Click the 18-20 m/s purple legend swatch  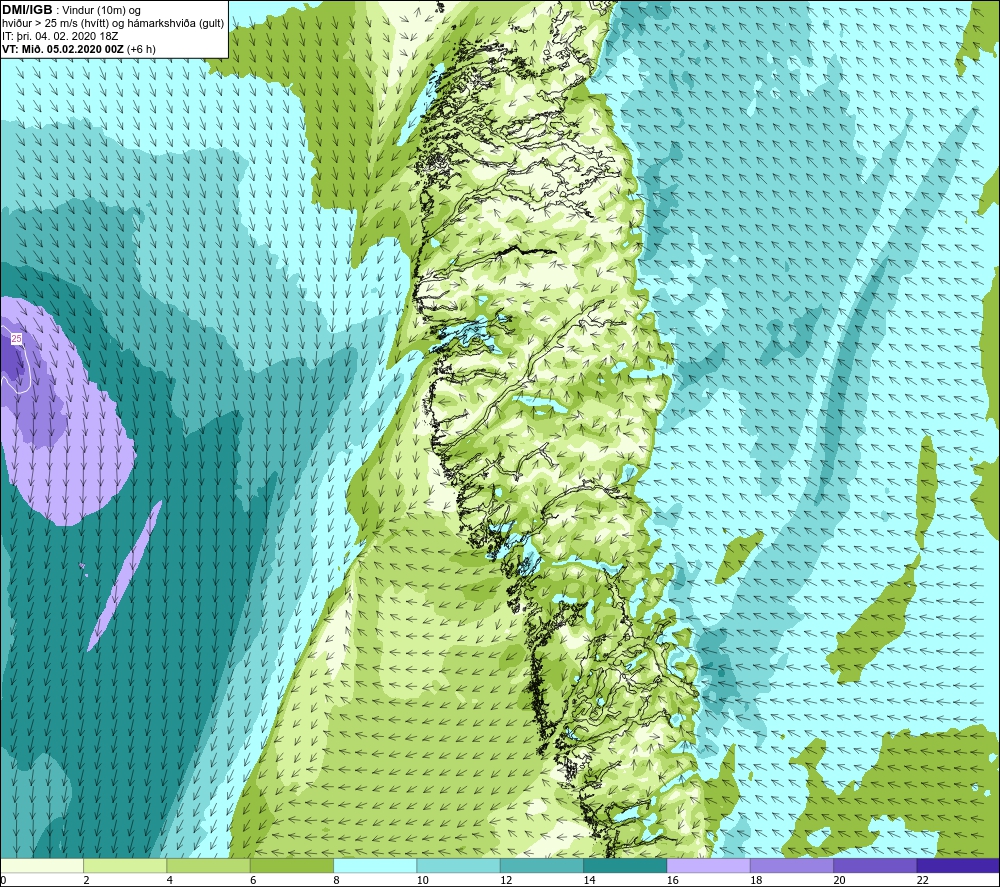pos(792,865)
